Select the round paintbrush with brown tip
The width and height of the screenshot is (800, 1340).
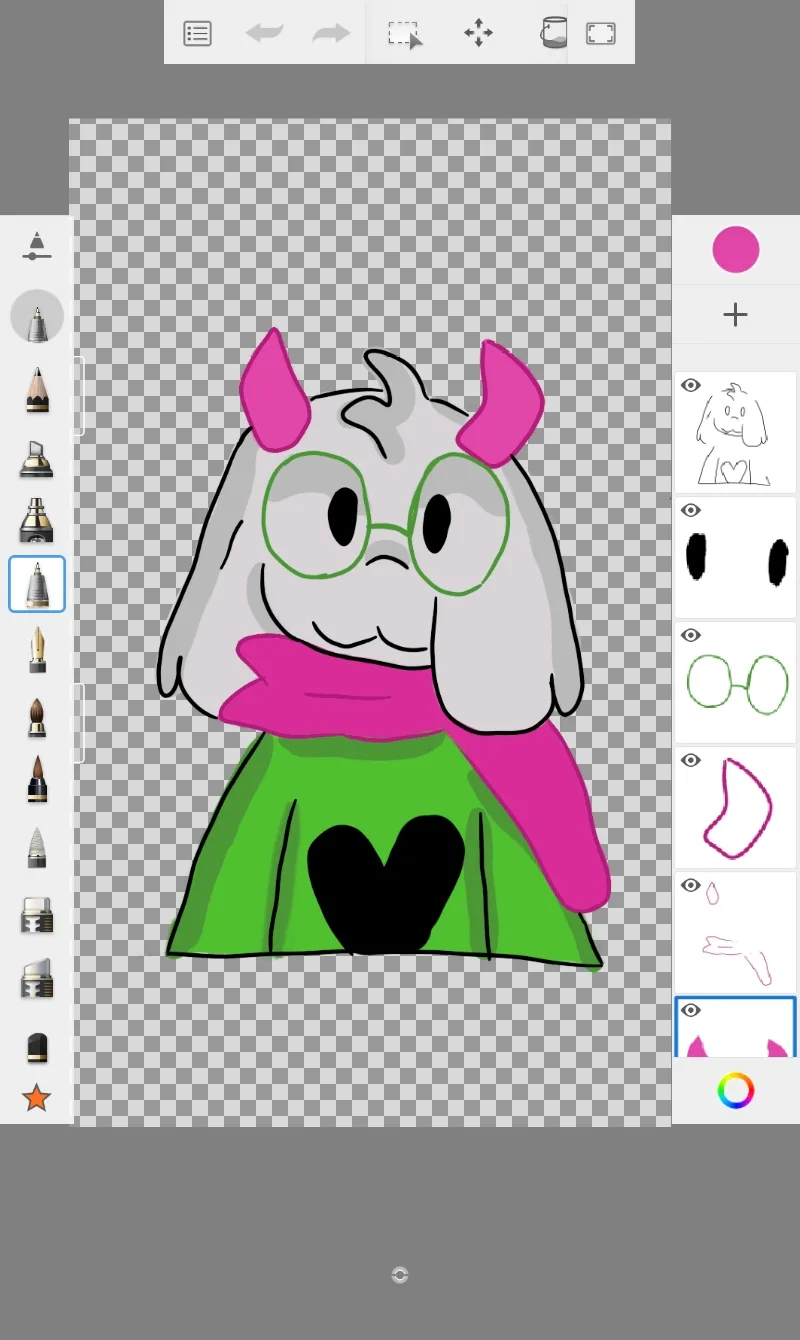coord(37,716)
